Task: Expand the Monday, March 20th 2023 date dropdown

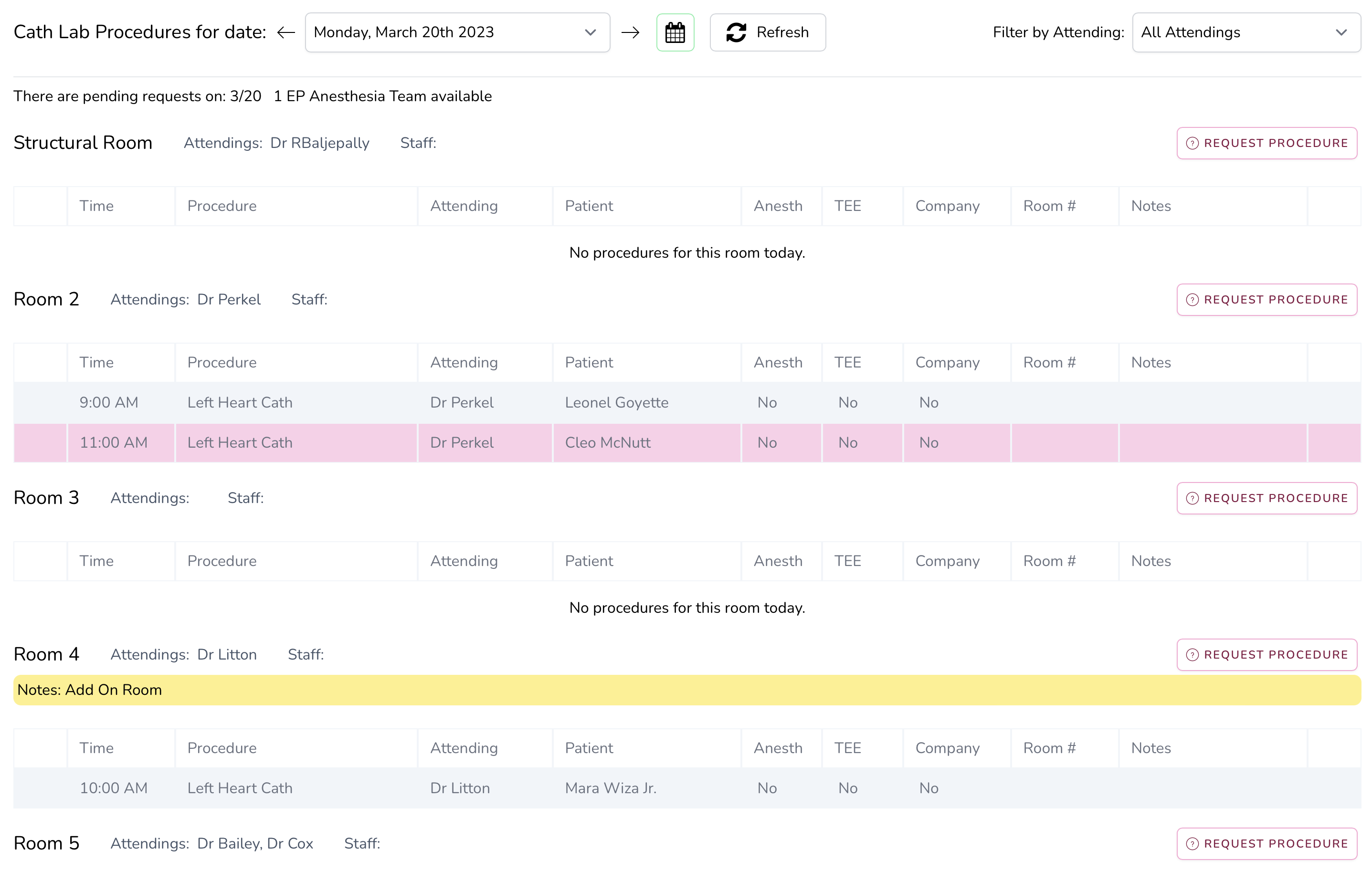Action: click(x=456, y=32)
